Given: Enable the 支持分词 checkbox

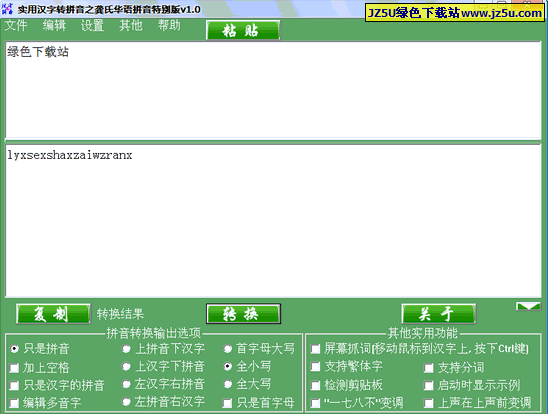Looking at the screenshot, I should [x=454, y=368].
